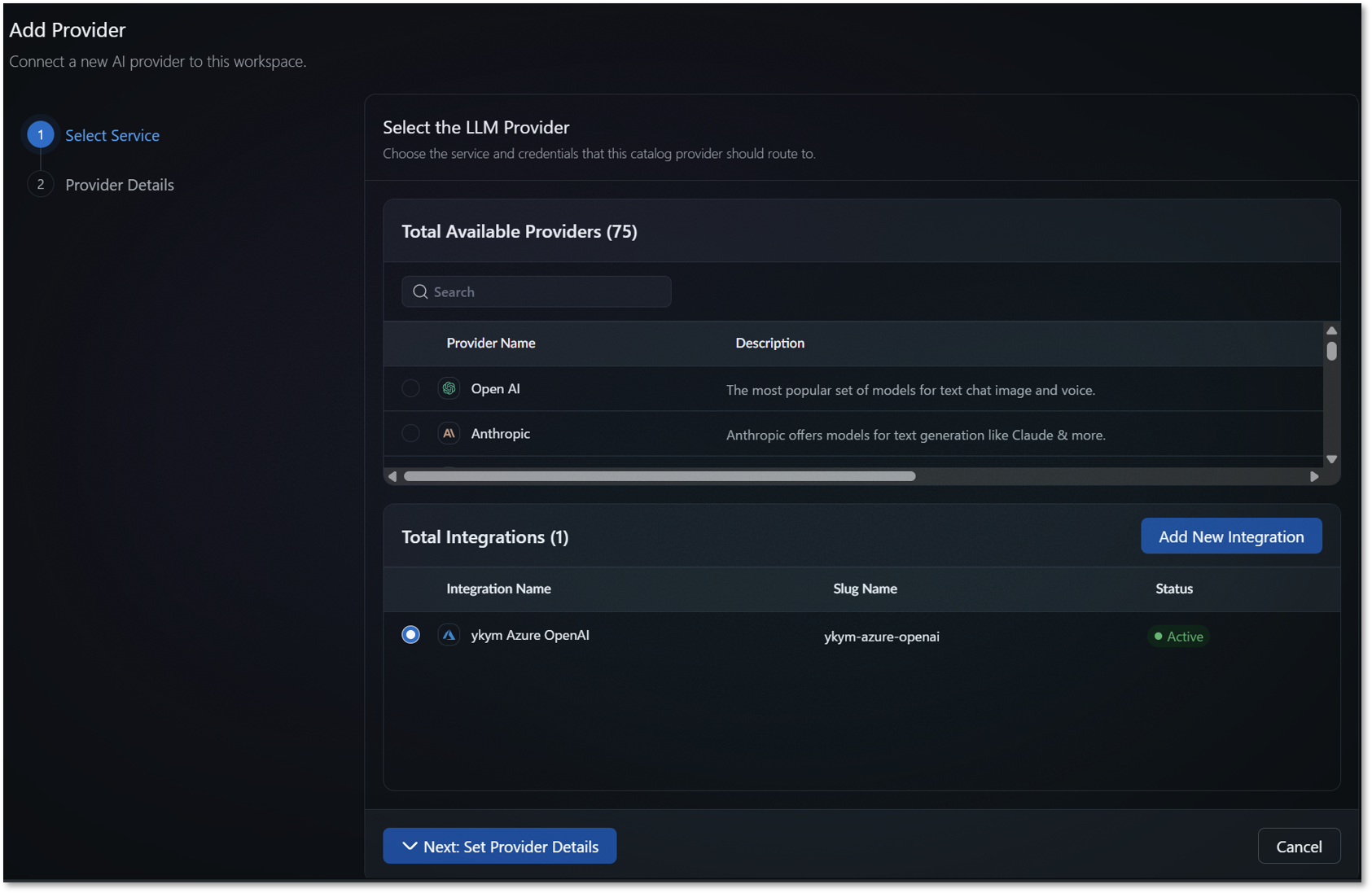Click the Anthropic logo icon
This screenshot has width=1372, height=893.
[x=449, y=434]
